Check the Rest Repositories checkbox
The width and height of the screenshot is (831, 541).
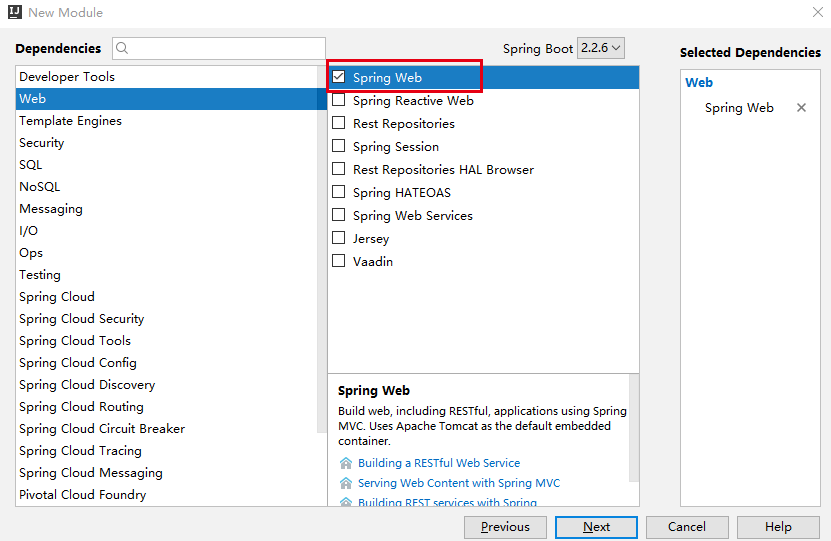coord(339,123)
